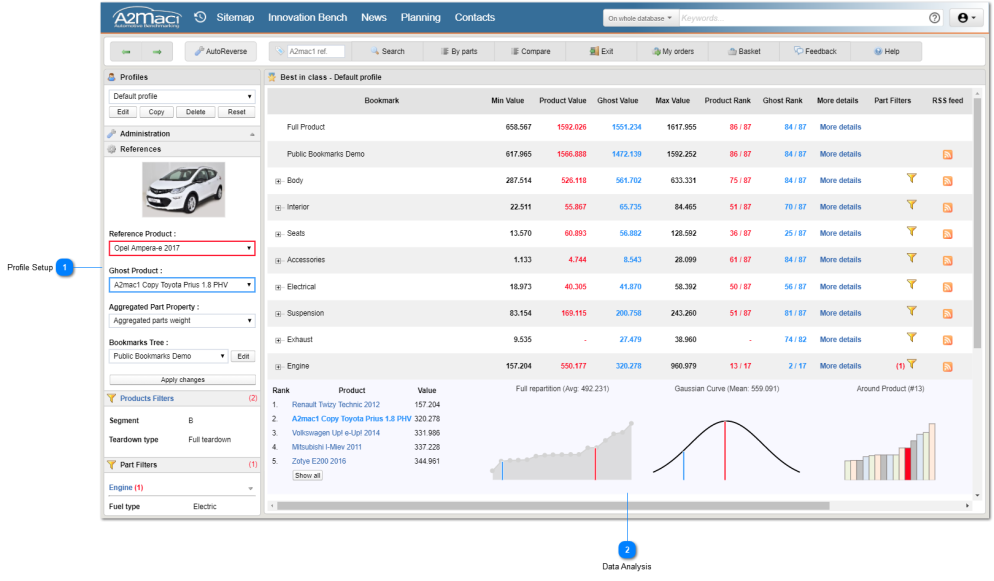Screen dimensions: 994x581
Task: Open the Reference Product dropdown
Action: coord(182,248)
